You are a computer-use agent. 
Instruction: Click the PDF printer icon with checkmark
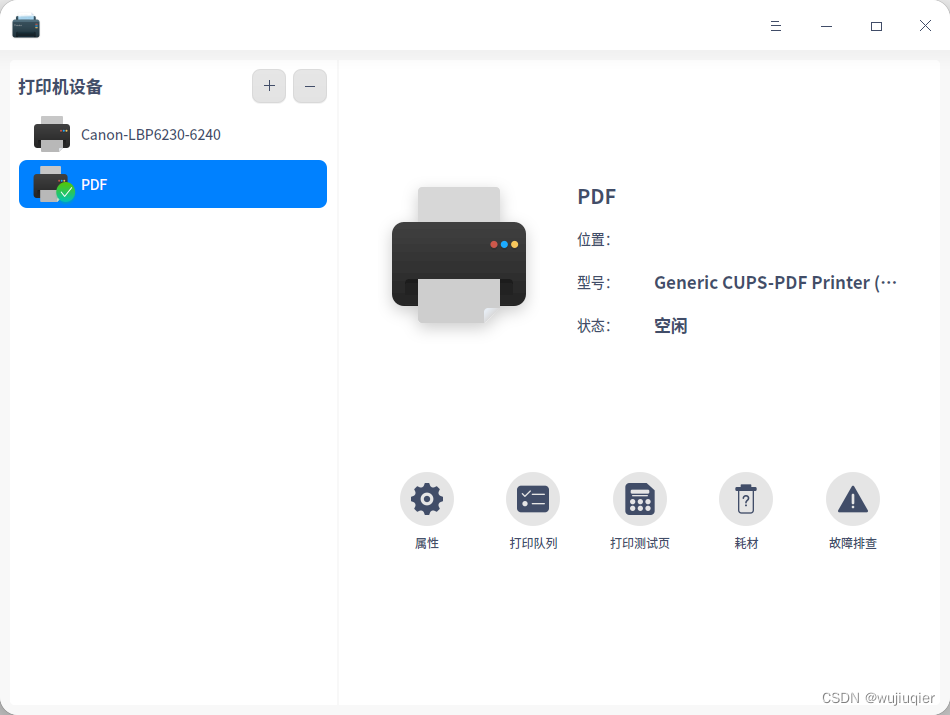[x=53, y=184]
